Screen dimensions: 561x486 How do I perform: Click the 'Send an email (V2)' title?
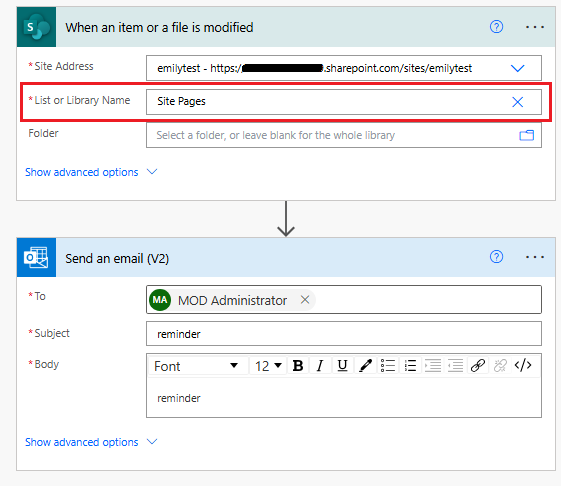point(117,258)
